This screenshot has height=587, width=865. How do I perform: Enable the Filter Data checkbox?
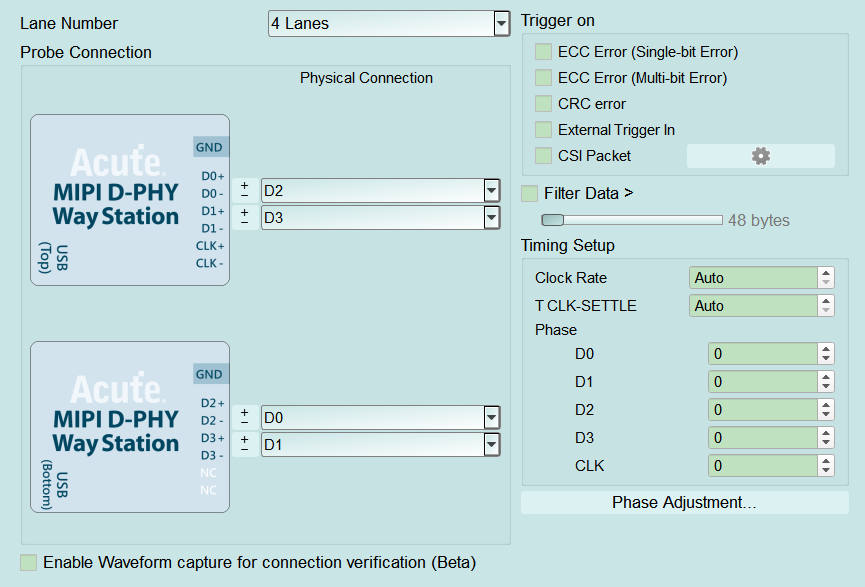[x=530, y=194]
